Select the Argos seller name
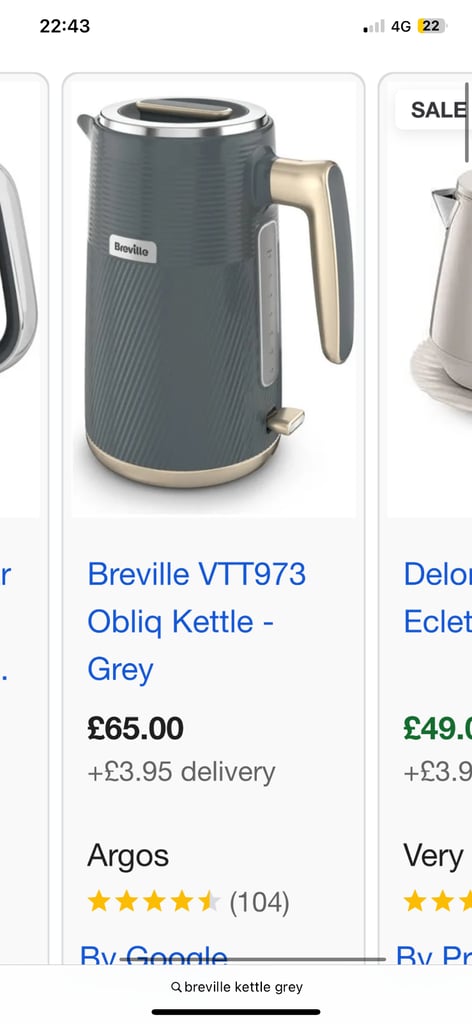This screenshot has height=1024, width=472. click(x=128, y=856)
